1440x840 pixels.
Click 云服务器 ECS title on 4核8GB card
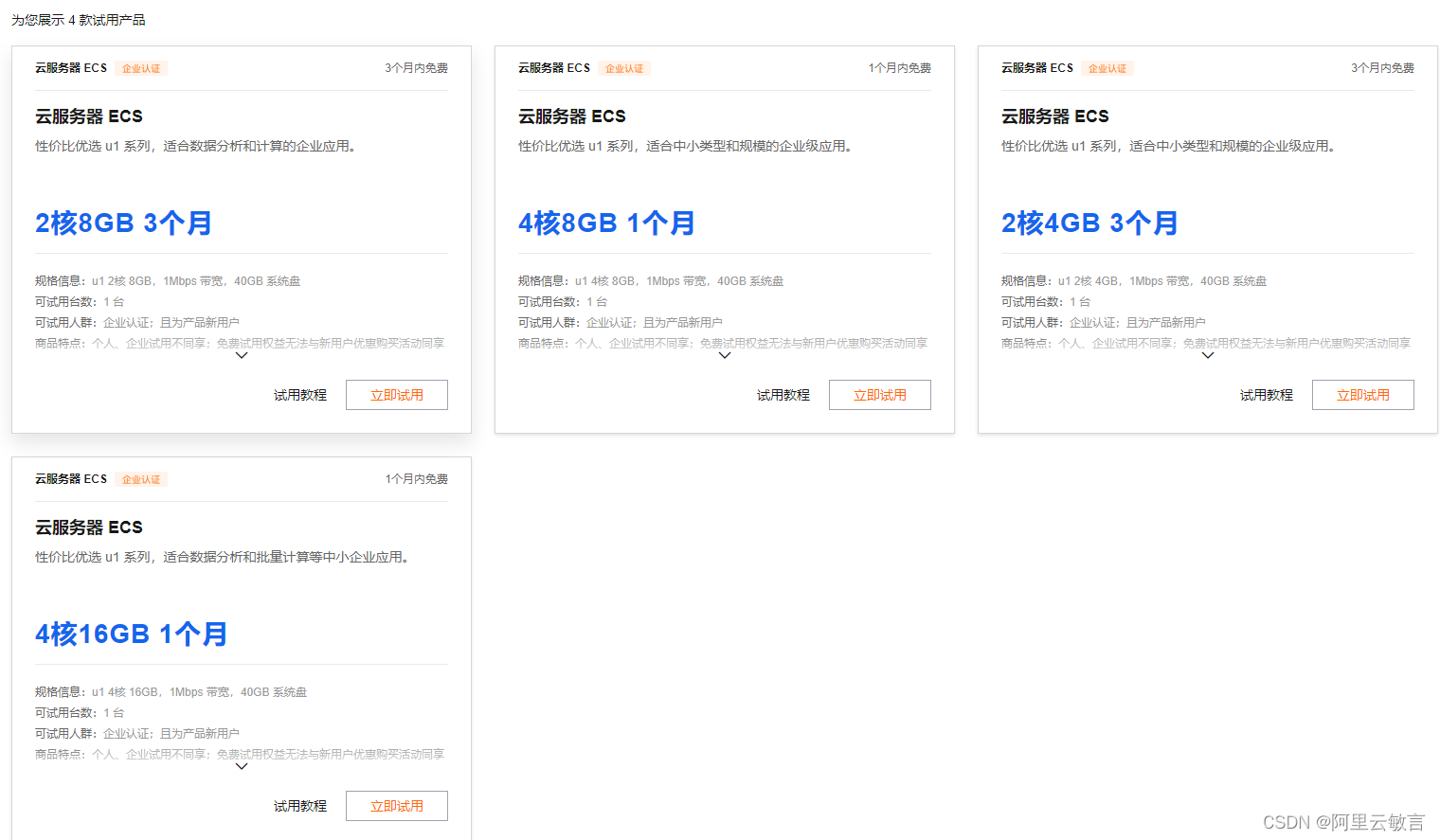click(572, 116)
